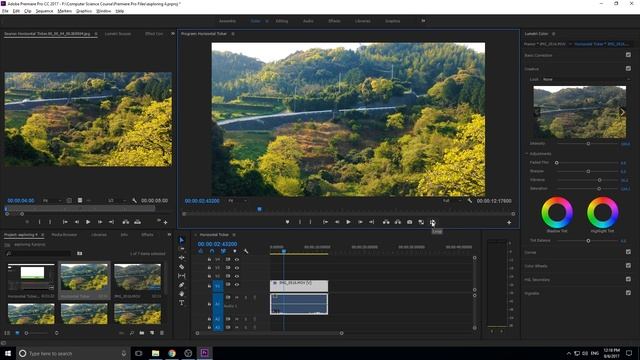This screenshot has width=640, height=360.
Task: Switch Project panel to list view
Action: (7, 333)
